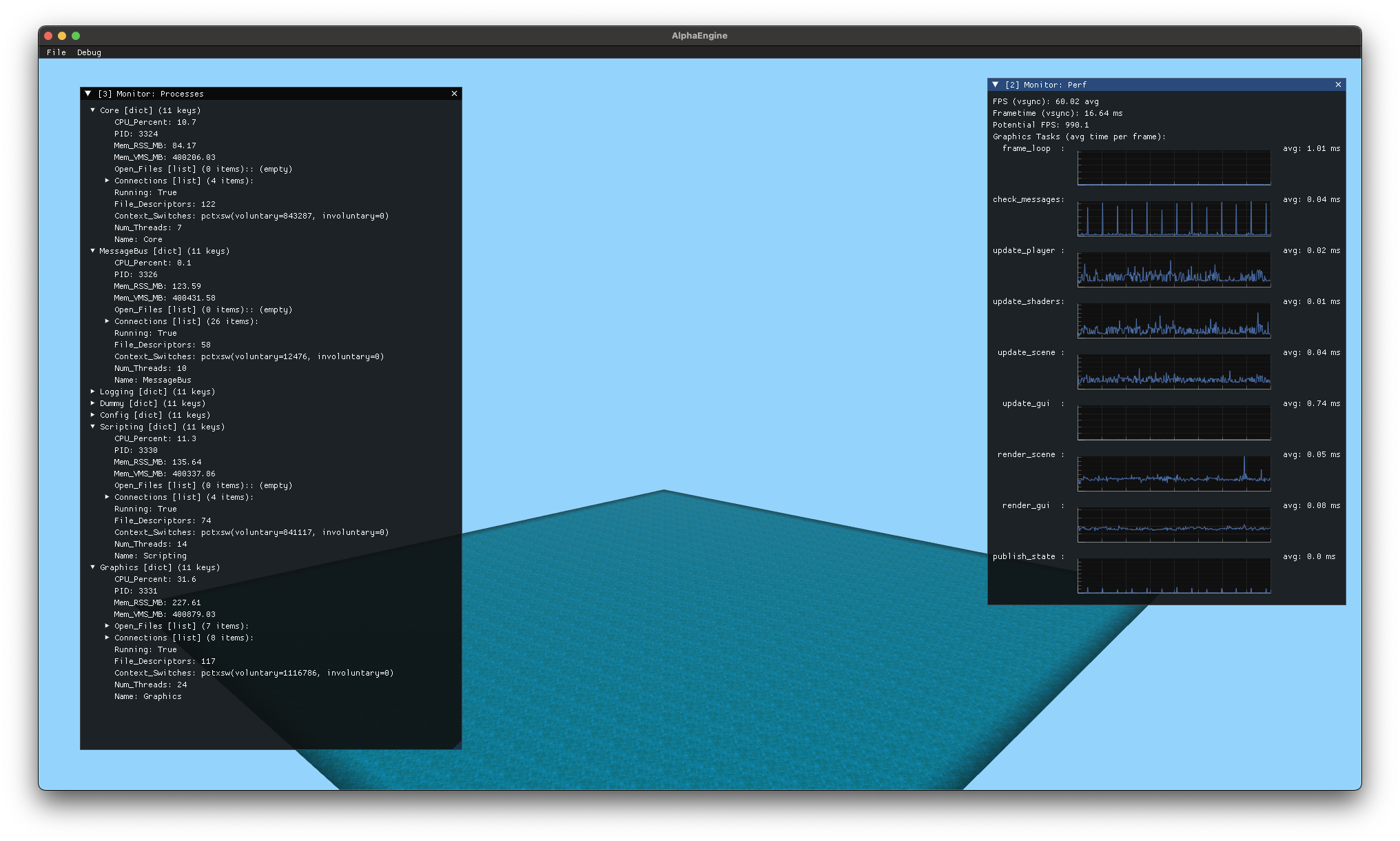Screen dimensions: 1400x841
Task: Collapse the Monitor: Perf window triangle
Action: coord(996,85)
